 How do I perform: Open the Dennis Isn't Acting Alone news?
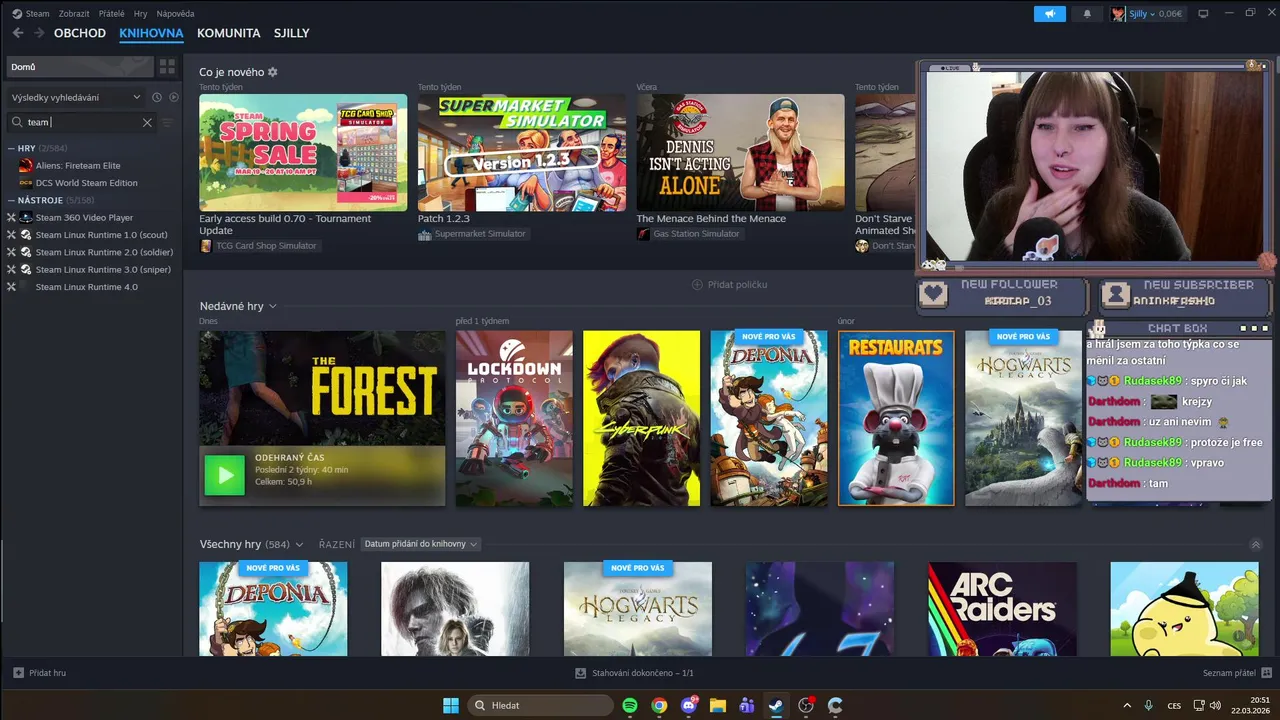[x=741, y=152]
